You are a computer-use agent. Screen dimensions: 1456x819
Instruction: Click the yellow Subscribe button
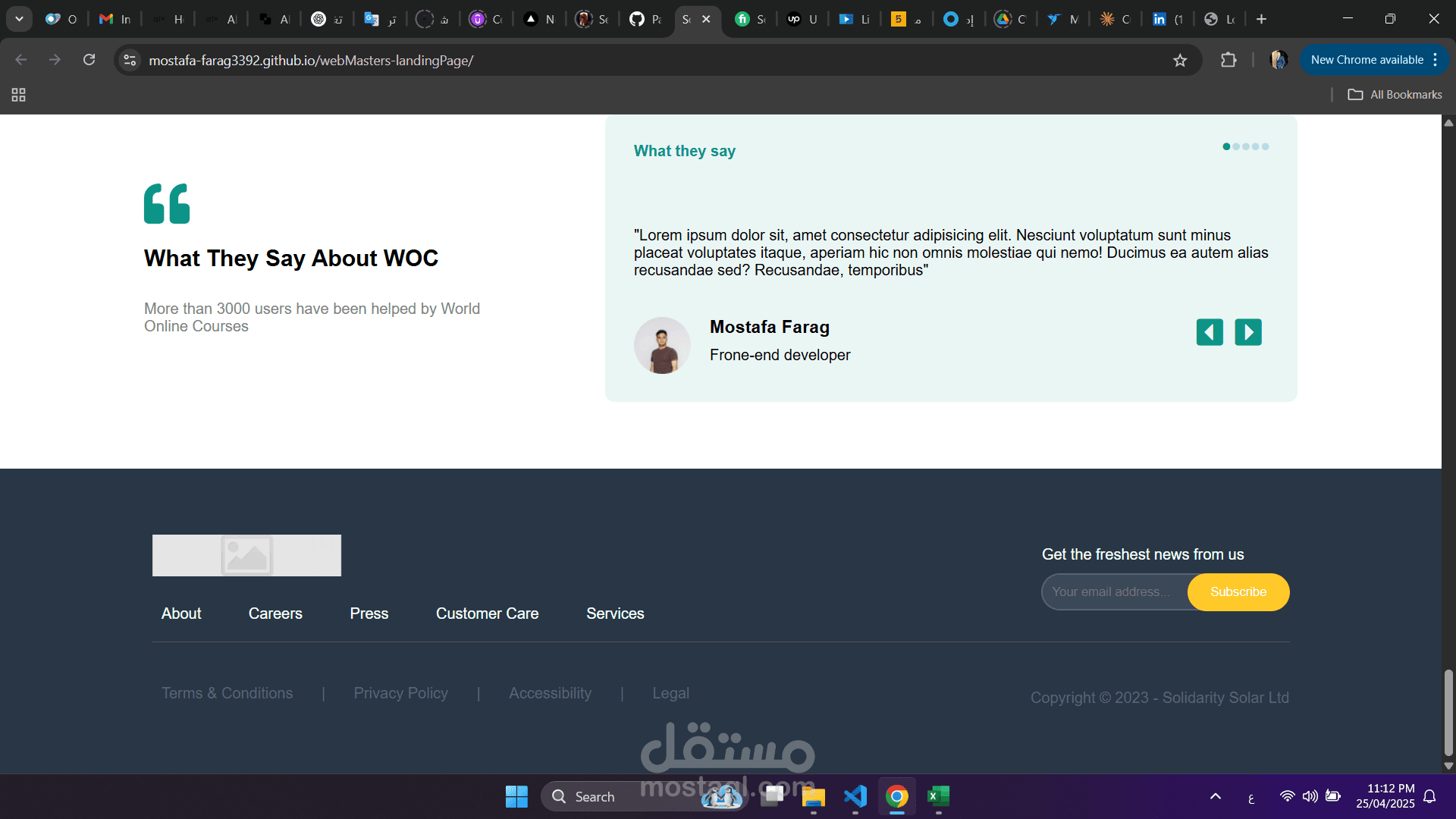1238,591
